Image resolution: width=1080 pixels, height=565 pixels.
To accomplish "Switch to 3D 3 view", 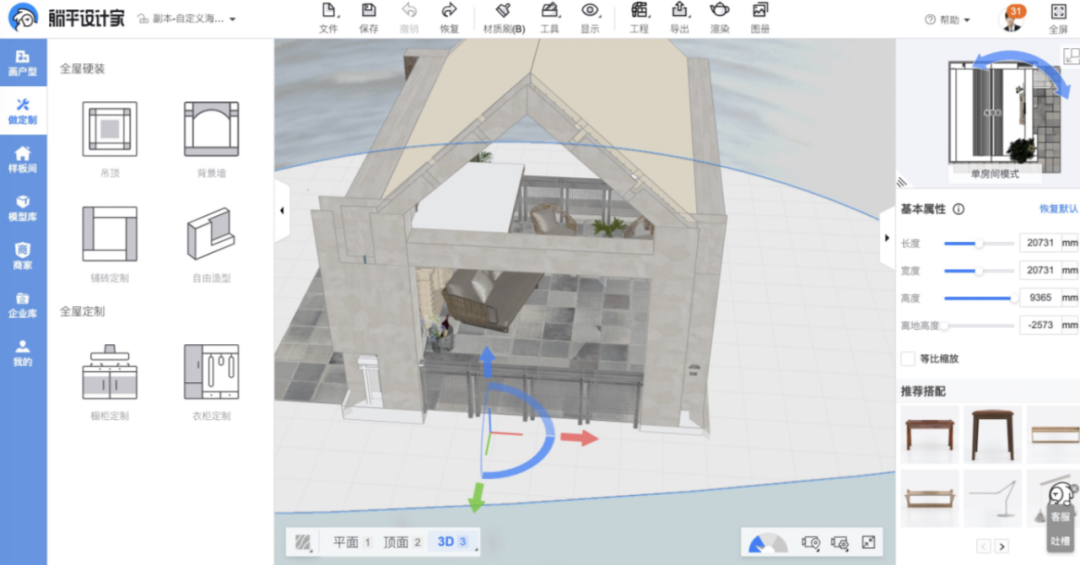I will (x=453, y=542).
